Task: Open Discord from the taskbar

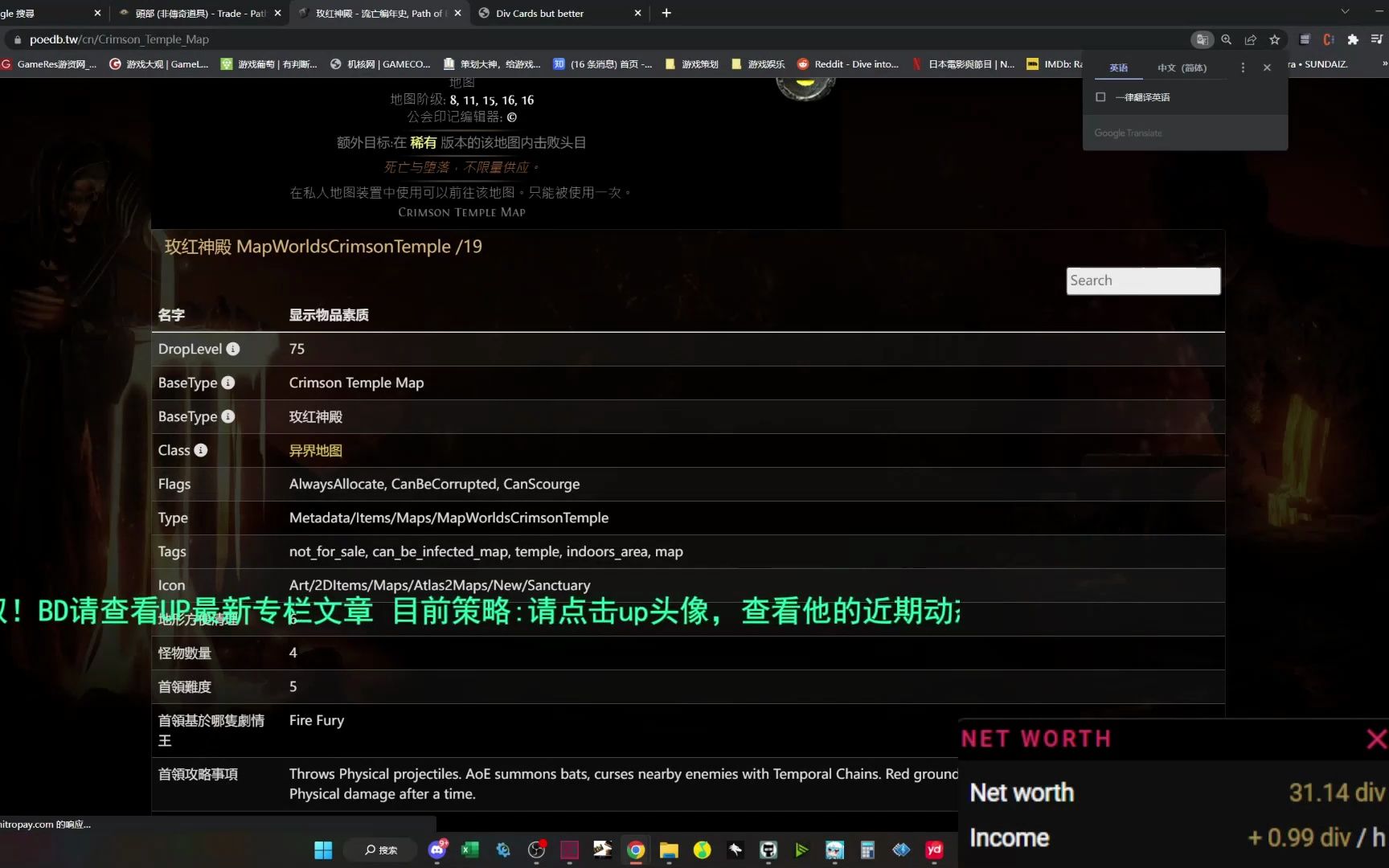Action: [437, 850]
